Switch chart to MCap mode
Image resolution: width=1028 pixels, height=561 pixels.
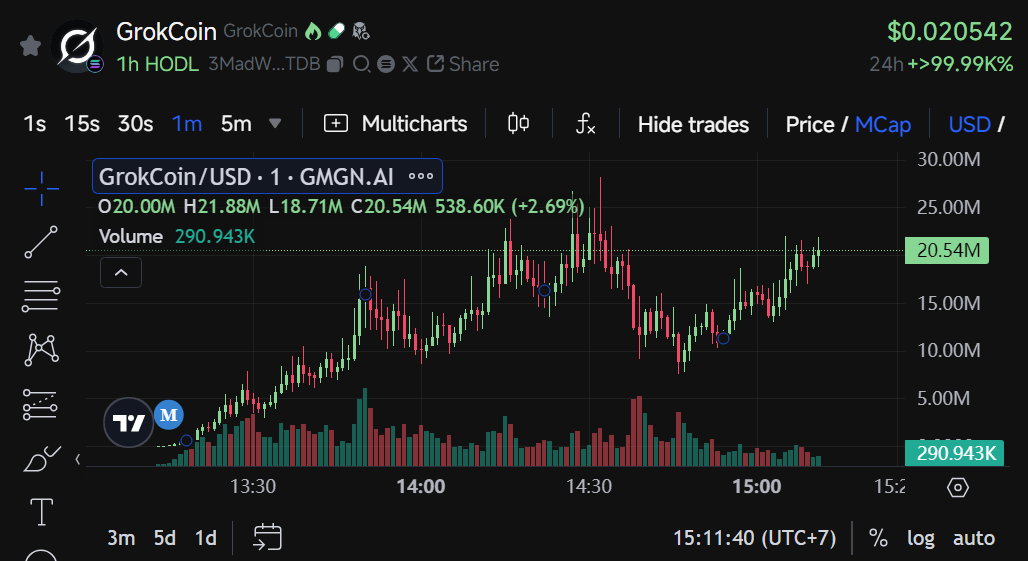click(882, 125)
